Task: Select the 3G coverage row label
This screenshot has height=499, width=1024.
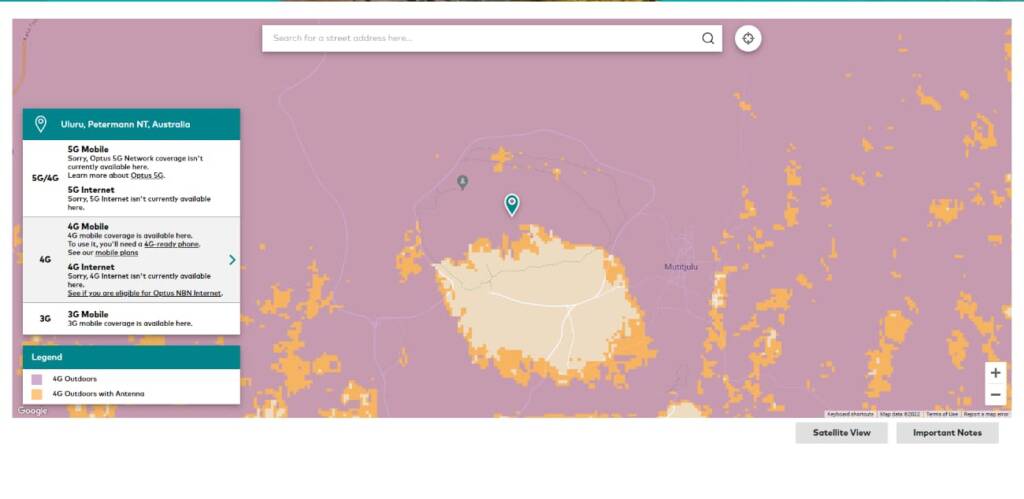Action: click(x=45, y=319)
